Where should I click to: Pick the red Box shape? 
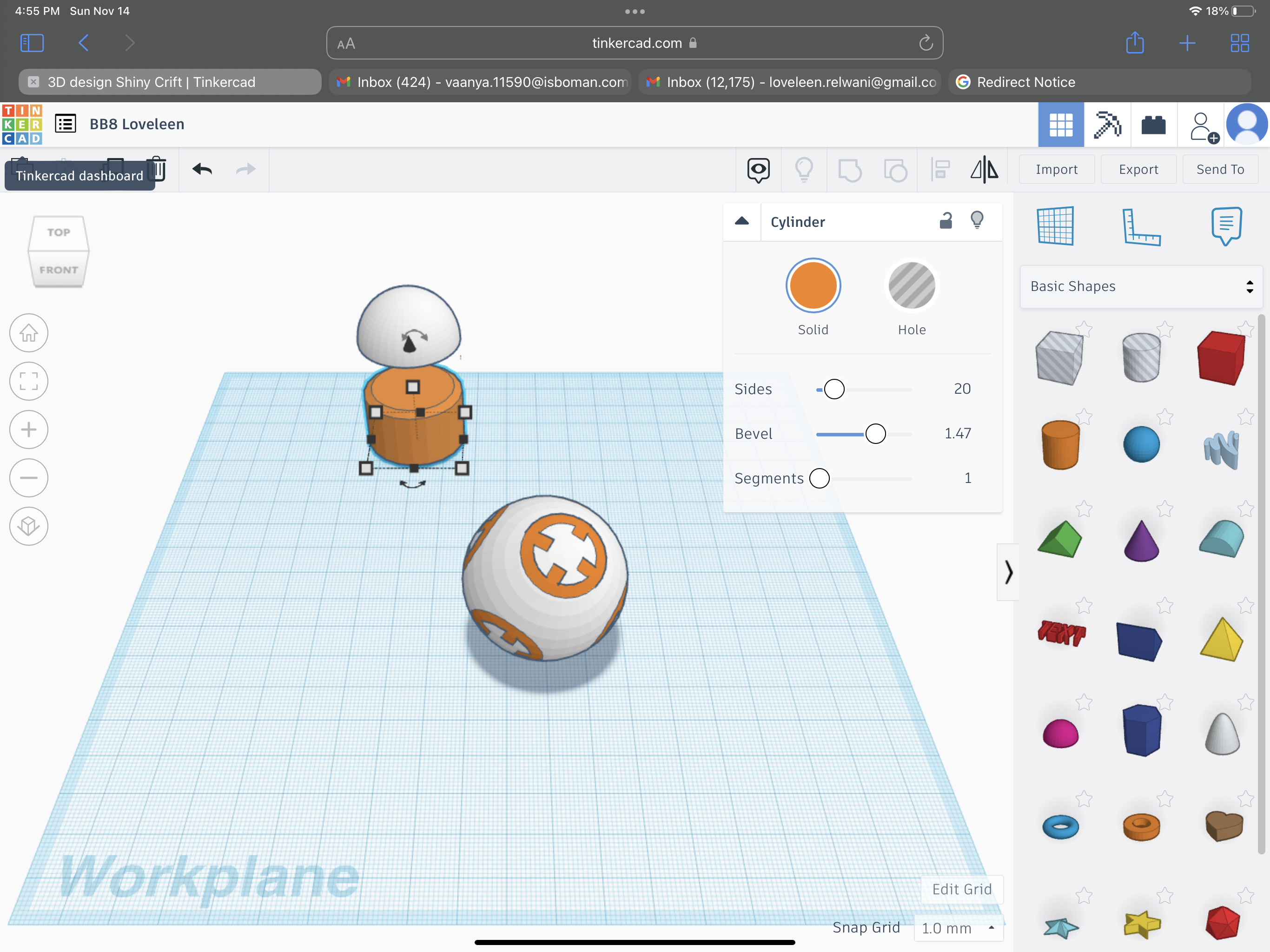pyautogui.click(x=1221, y=358)
